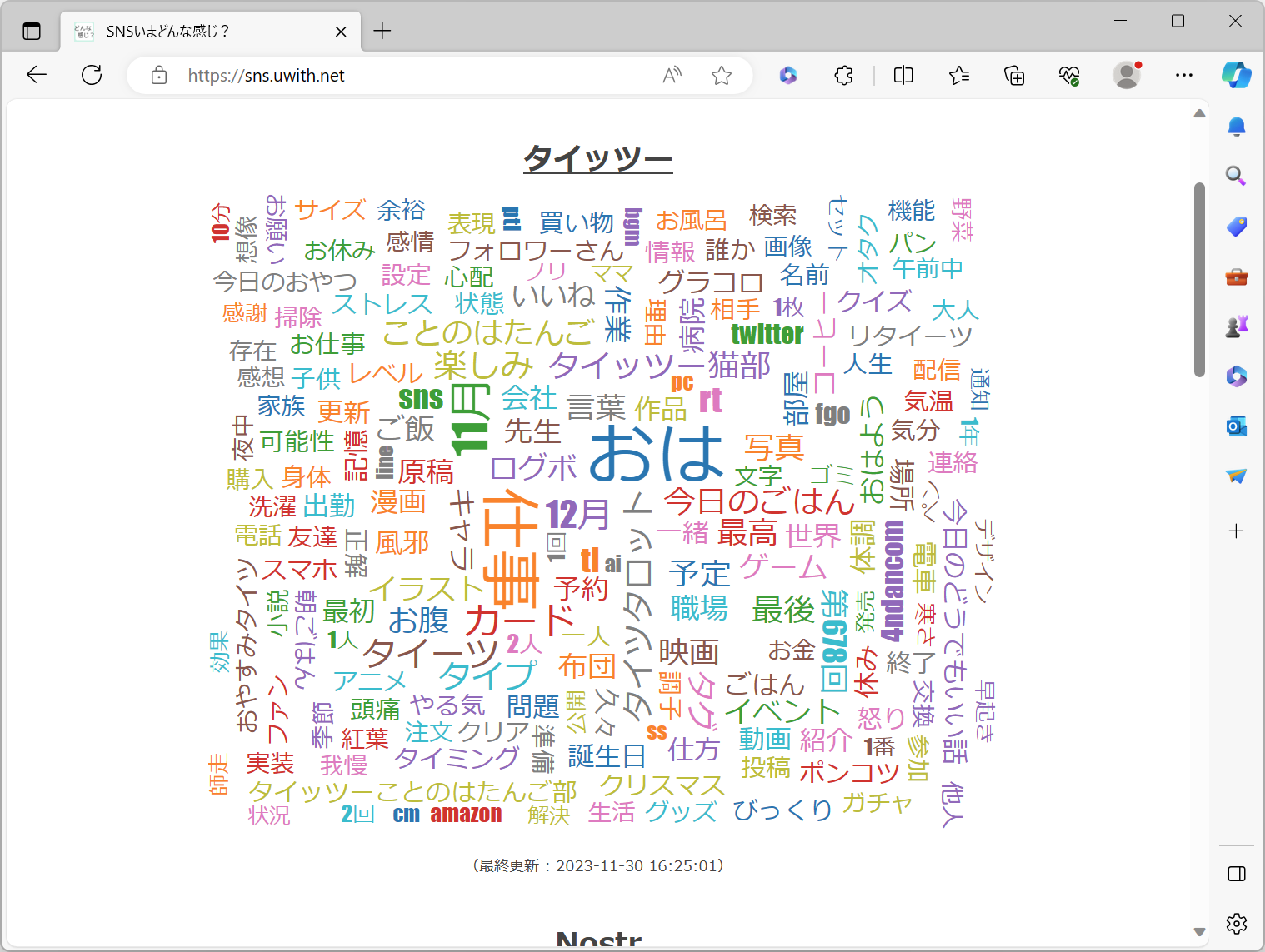This screenshot has height=952, width=1265.
Task: Open Outlook from the Edge sidebar
Action: (x=1237, y=426)
